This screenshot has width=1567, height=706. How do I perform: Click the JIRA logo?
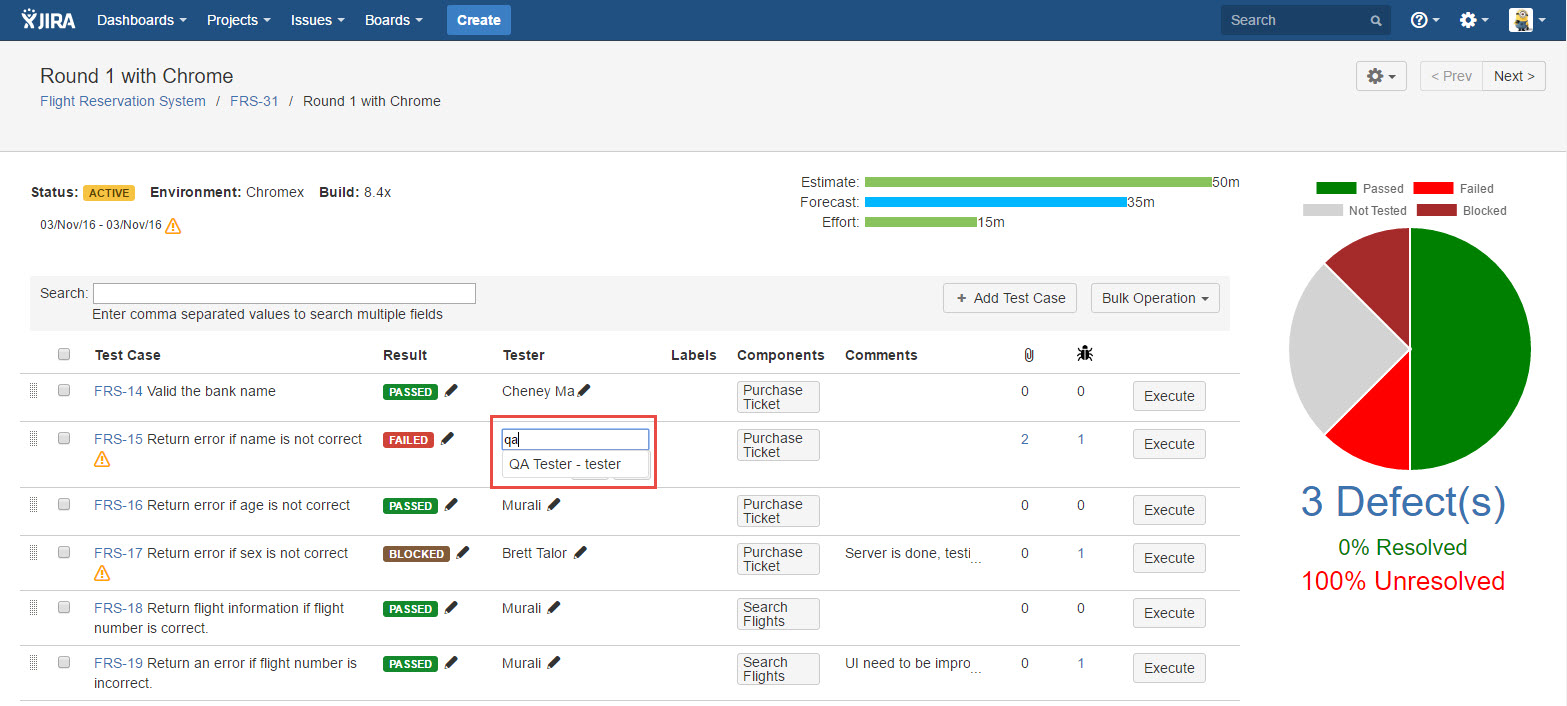[48, 20]
